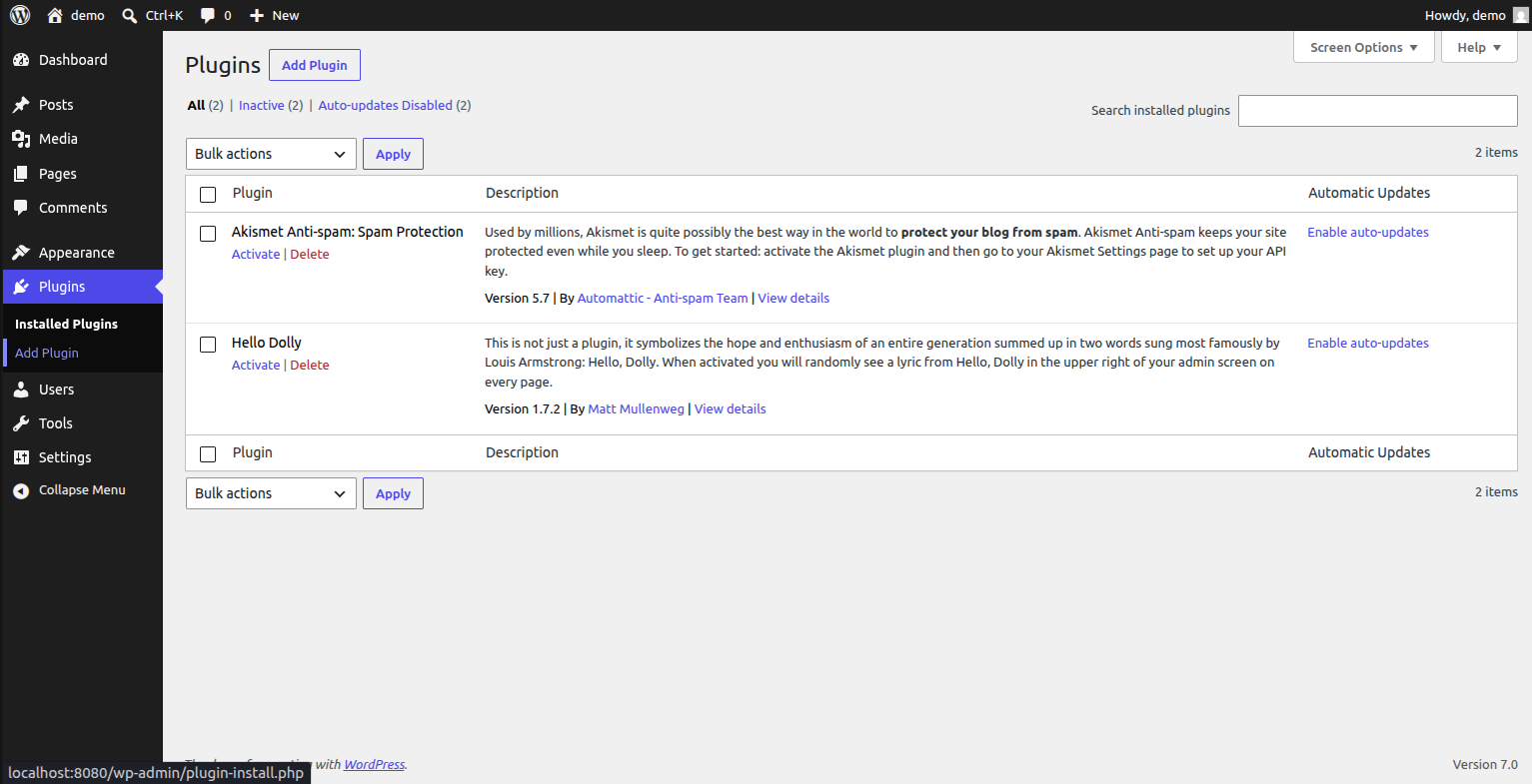This screenshot has width=1532, height=784.
Task: Activate the Akismet Anti-spam plugin
Action: [x=256, y=254]
